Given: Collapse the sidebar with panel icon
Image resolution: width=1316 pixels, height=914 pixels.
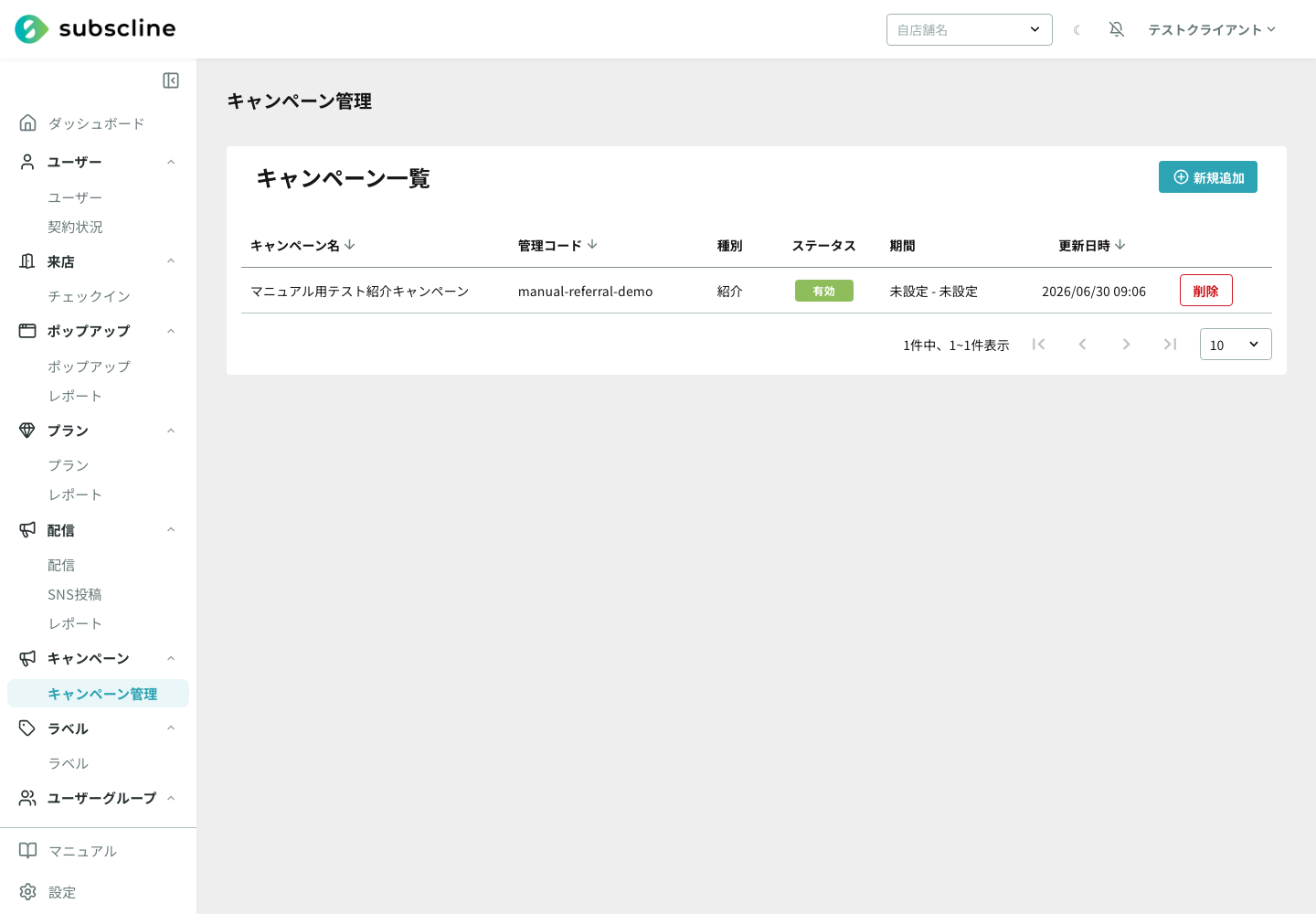Looking at the screenshot, I should [171, 80].
